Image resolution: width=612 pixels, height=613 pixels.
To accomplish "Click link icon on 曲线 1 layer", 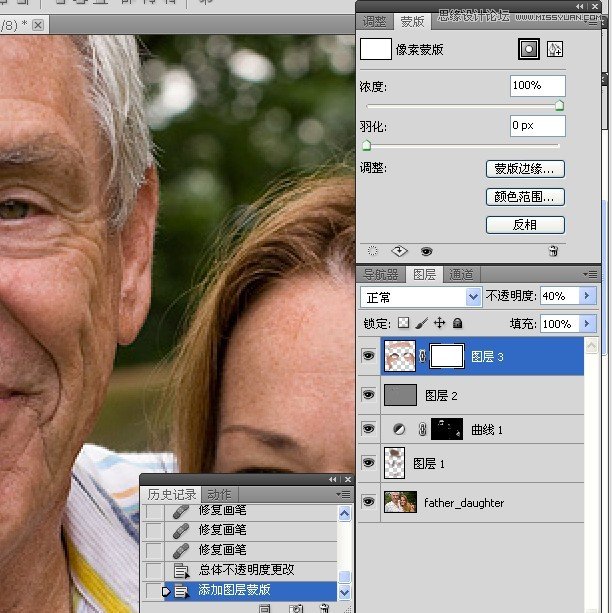I will pos(422,429).
